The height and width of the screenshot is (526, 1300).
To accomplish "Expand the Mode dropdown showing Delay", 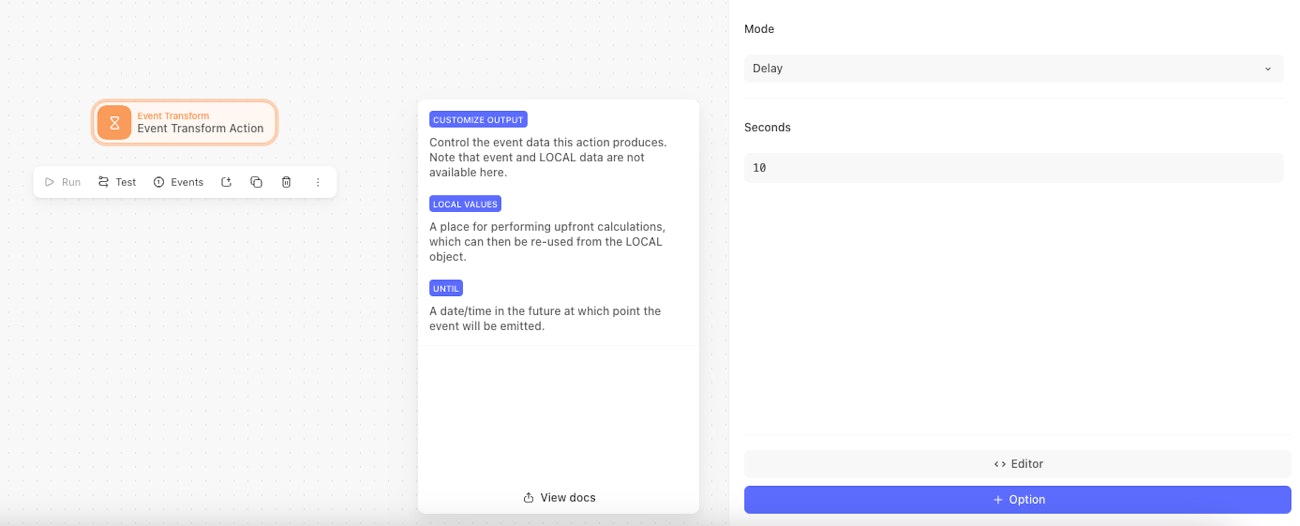I will 1013,69.
